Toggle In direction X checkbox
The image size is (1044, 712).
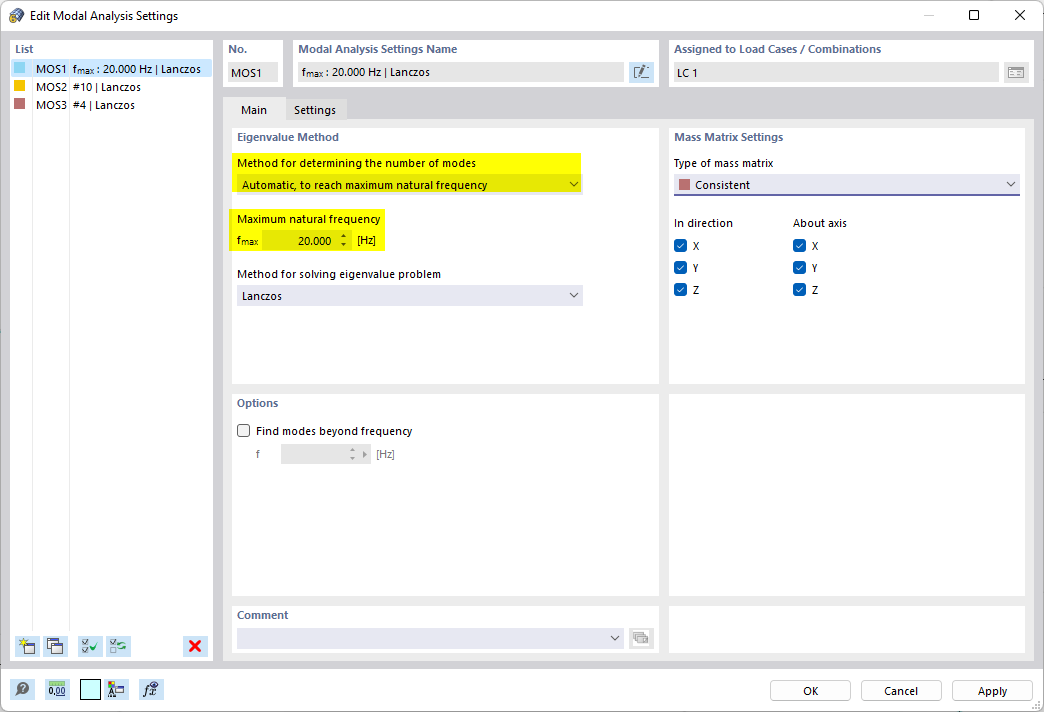pos(680,246)
